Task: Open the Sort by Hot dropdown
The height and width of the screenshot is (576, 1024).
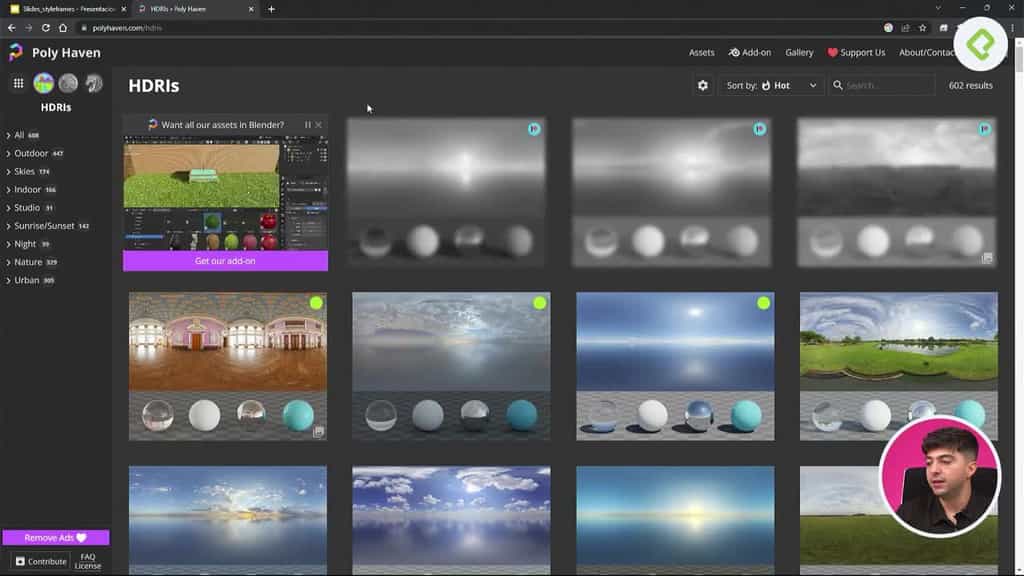Action: coord(771,86)
